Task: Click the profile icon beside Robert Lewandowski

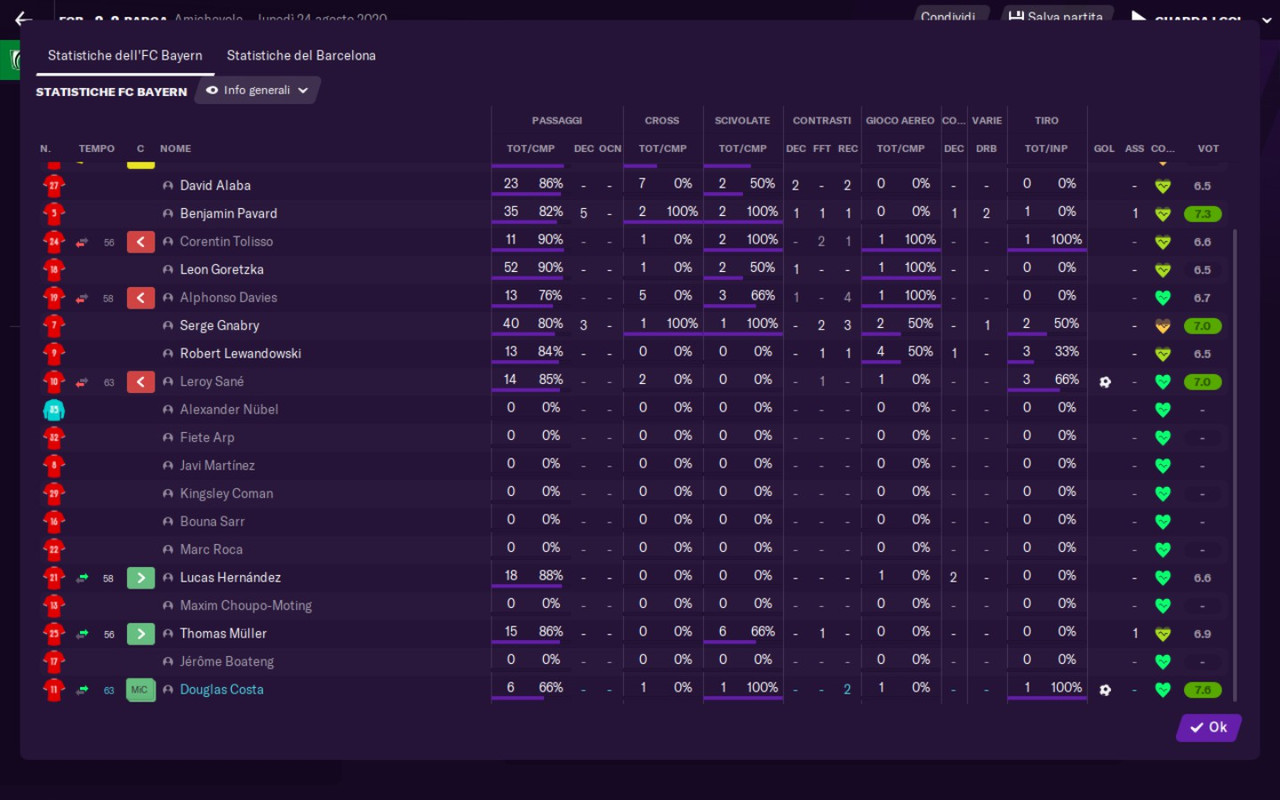Action: tap(168, 354)
